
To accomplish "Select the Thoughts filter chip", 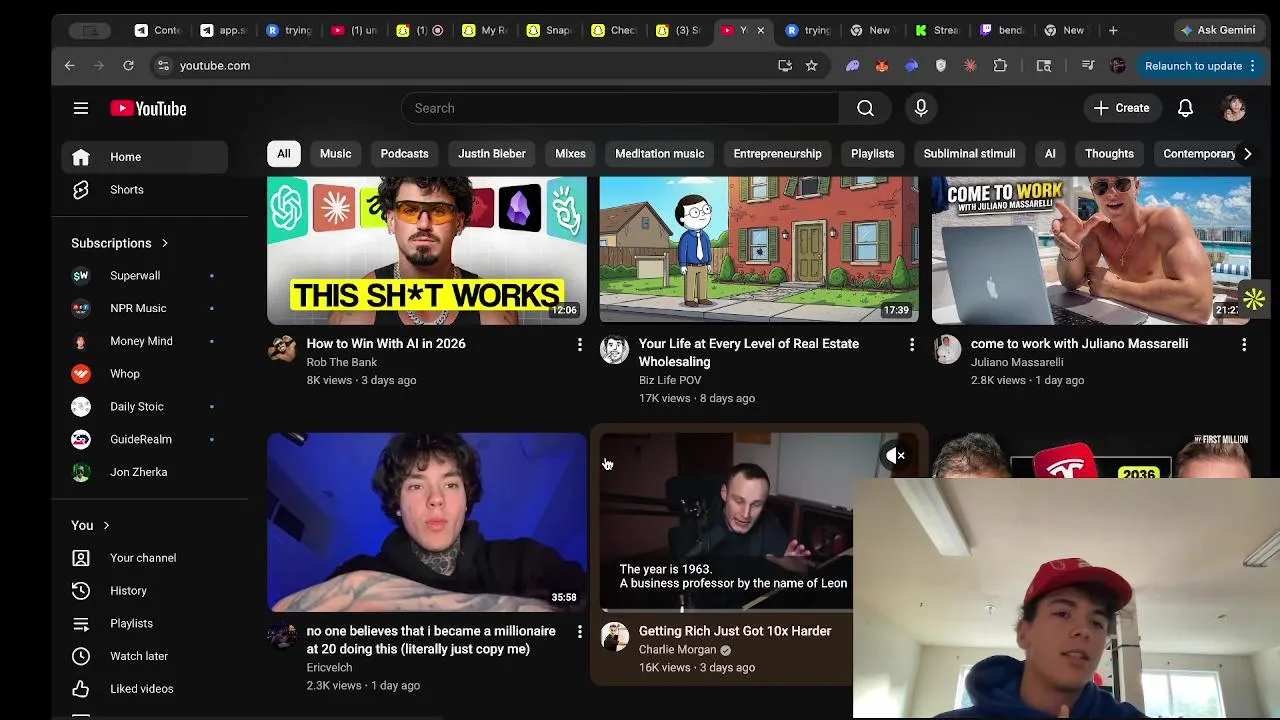I will 1109,154.
